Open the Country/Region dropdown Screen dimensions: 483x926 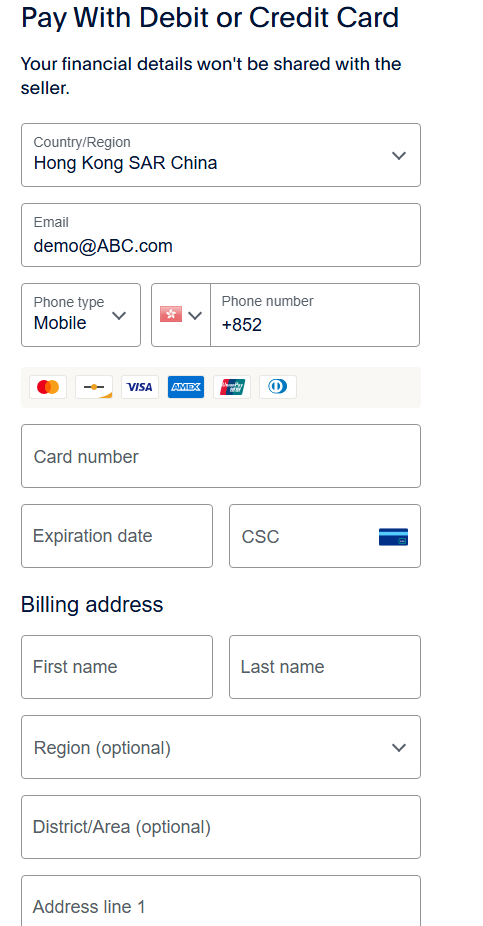(x=221, y=155)
